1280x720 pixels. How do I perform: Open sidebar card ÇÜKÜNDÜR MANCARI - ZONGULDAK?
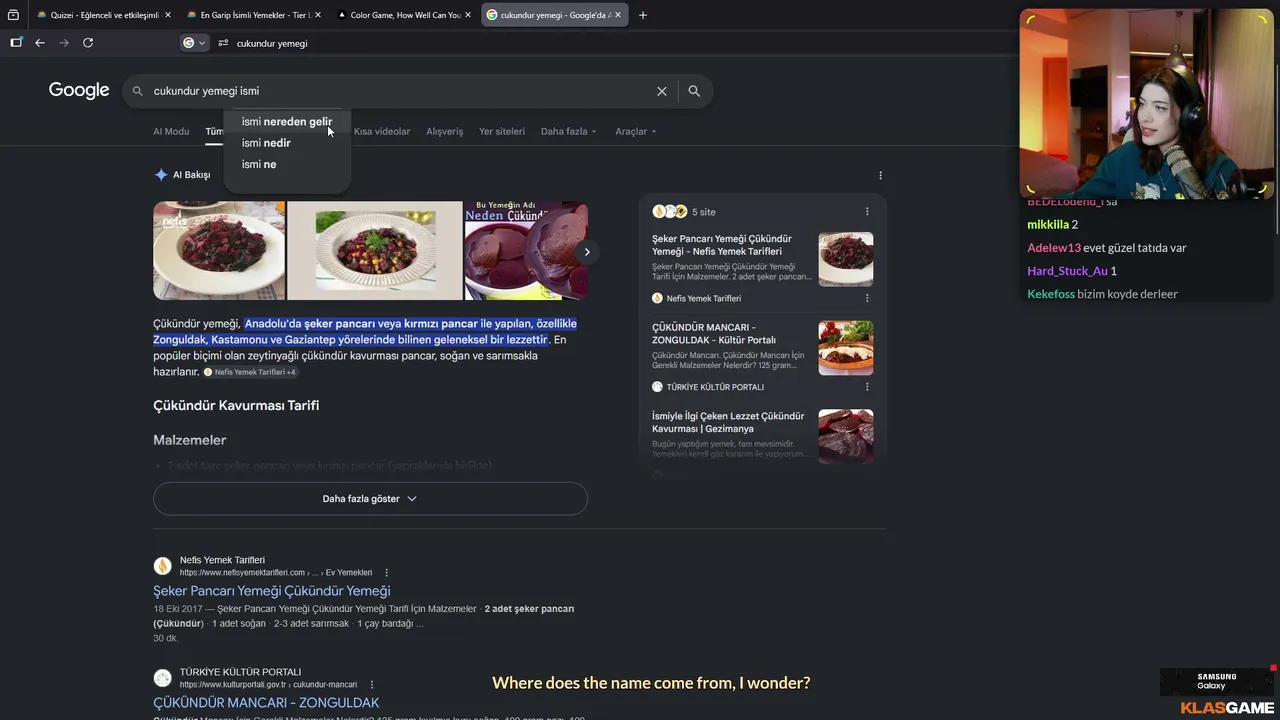click(732, 334)
